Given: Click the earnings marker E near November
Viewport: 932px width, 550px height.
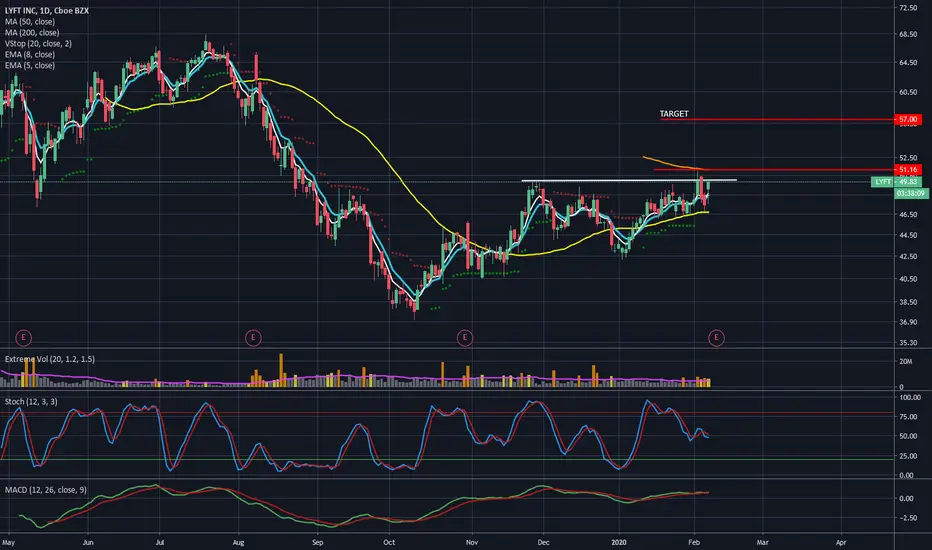Looking at the screenshot, I should (x=465, y=338).
